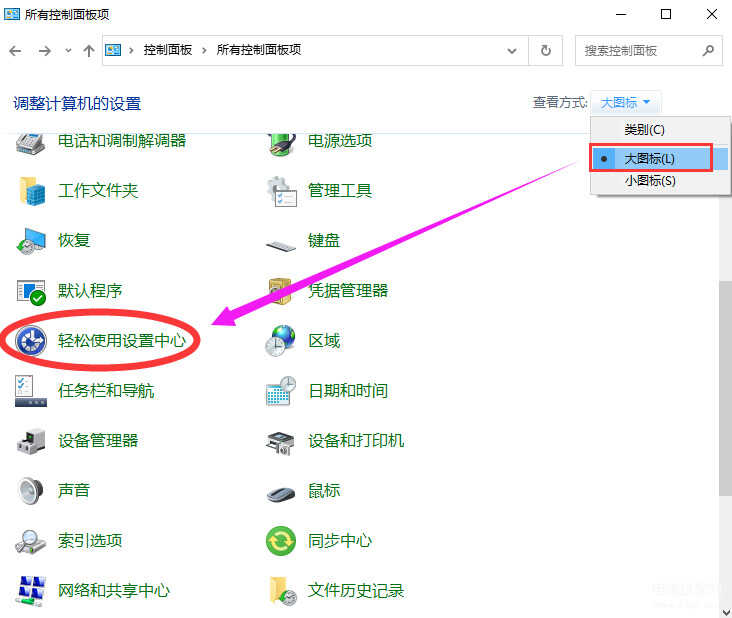Screen dimensions: 732x618
Task: Click 设备管理器 text
Action: (x=98, y=441)
